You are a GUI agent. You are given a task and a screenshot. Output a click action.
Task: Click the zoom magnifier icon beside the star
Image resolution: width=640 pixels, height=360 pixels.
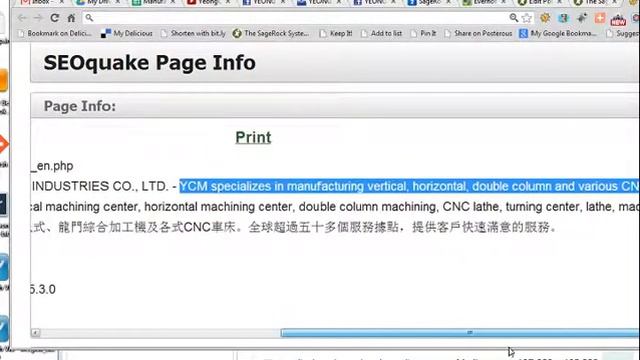pos(513,18)
